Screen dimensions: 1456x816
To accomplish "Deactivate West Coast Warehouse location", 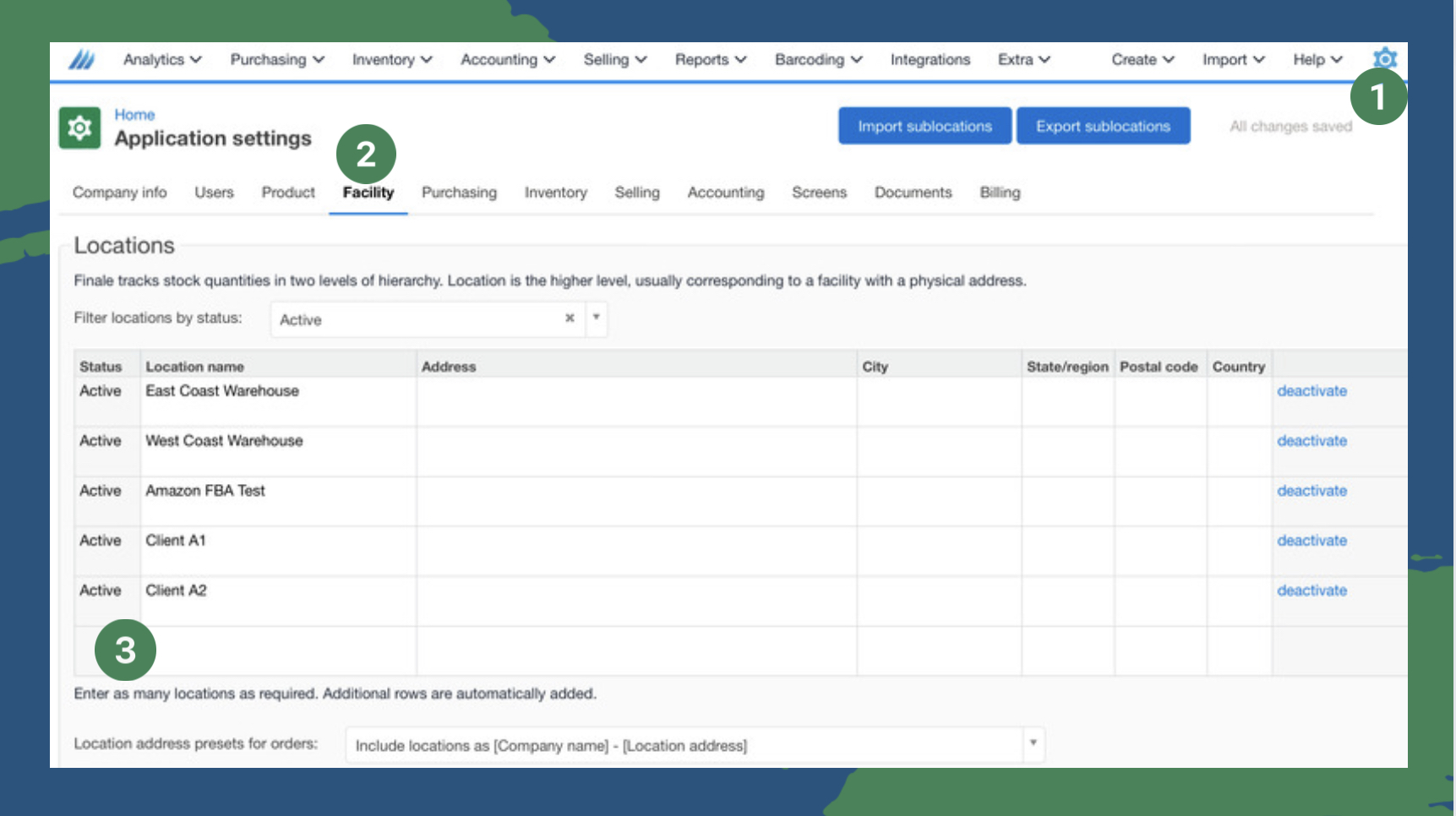I will click(1311, 441).
